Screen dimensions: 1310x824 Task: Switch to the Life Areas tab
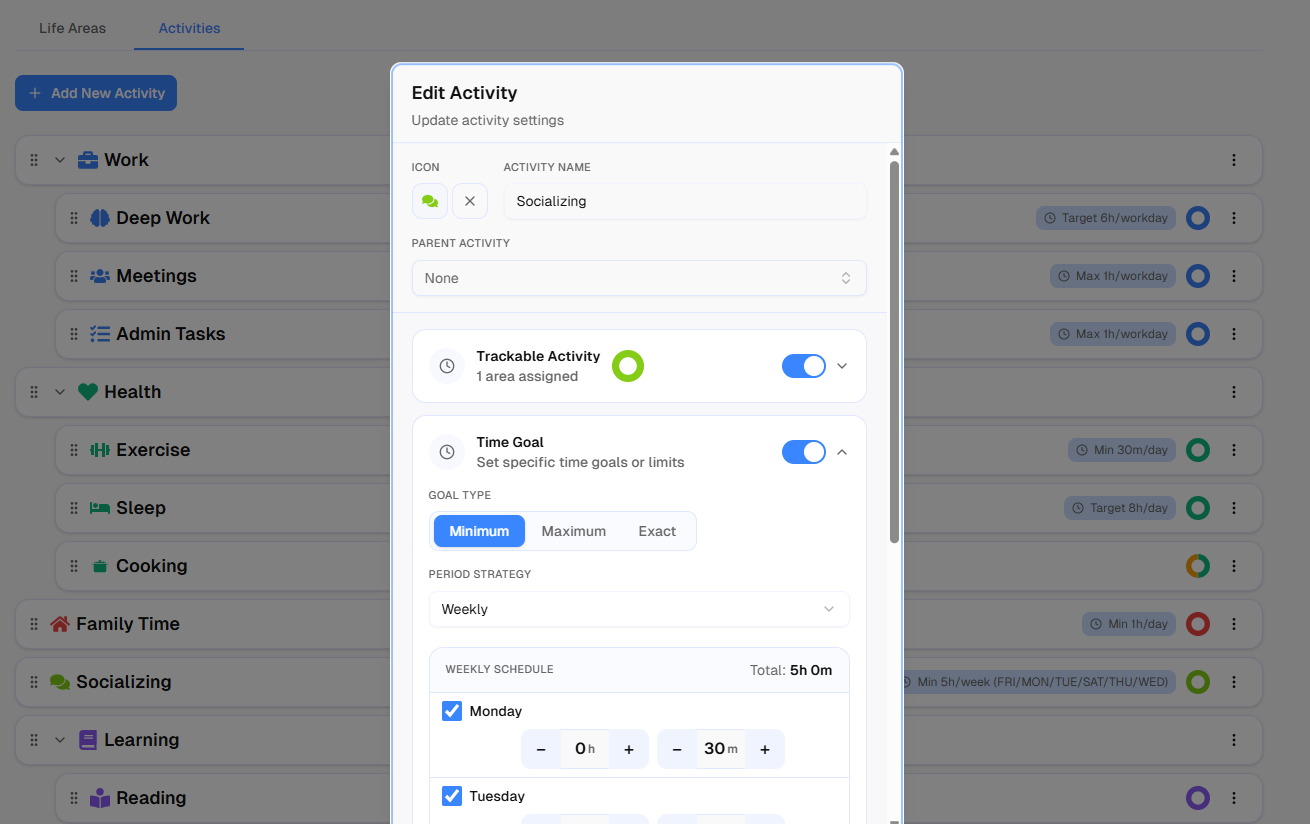(x=72, y=28)
